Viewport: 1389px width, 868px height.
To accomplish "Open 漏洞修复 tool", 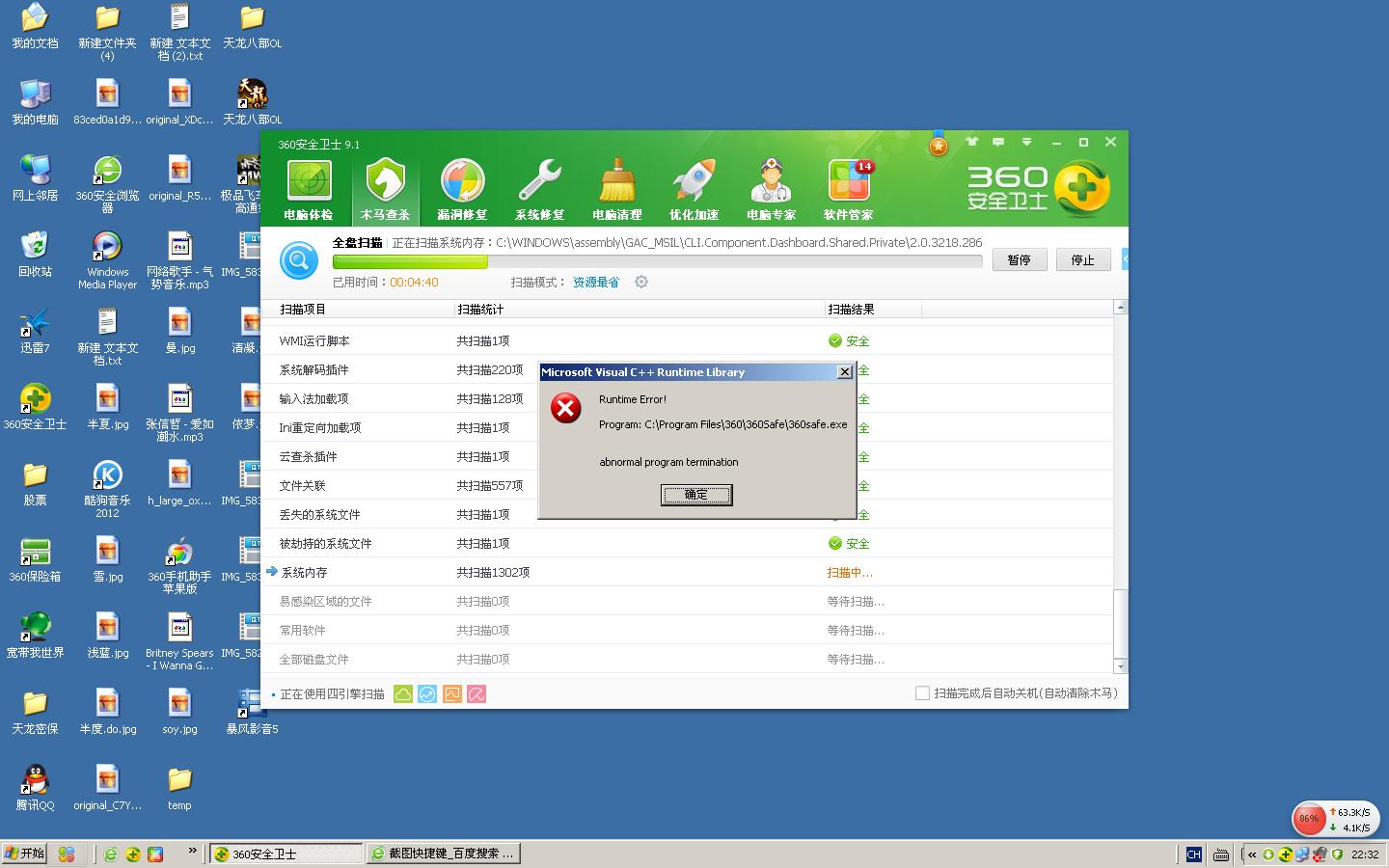I will (462, 190).
